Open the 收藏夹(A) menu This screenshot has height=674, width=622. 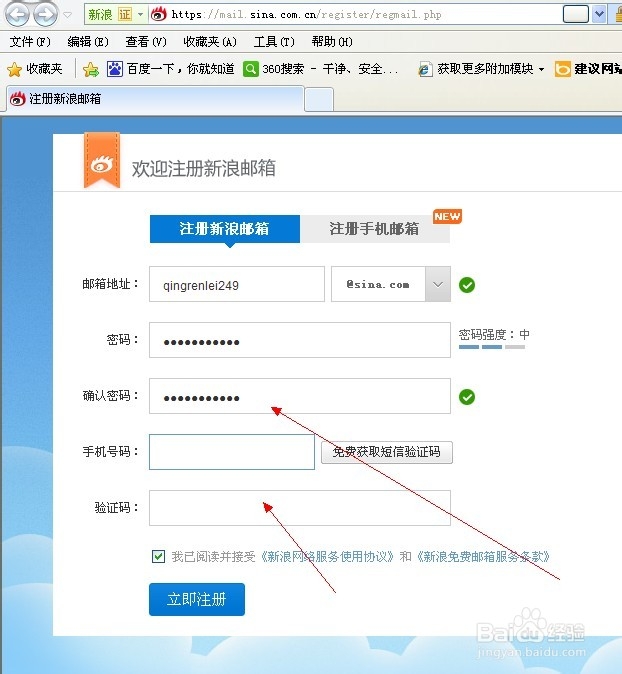pyautogui.click(x=210, y=42)
